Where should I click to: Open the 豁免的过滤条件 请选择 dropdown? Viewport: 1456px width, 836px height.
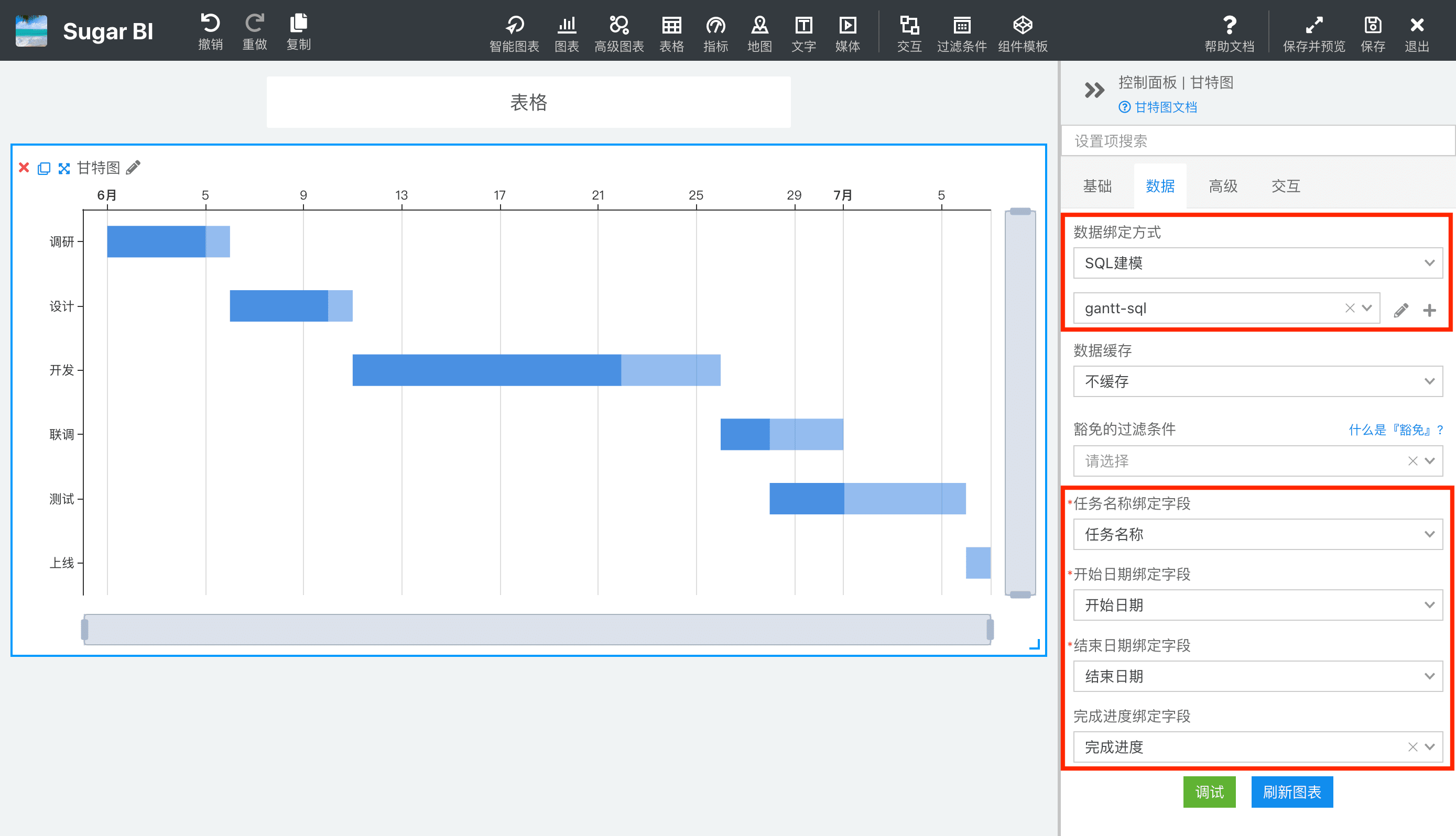pyautogui.click(x=1258, y=460)
